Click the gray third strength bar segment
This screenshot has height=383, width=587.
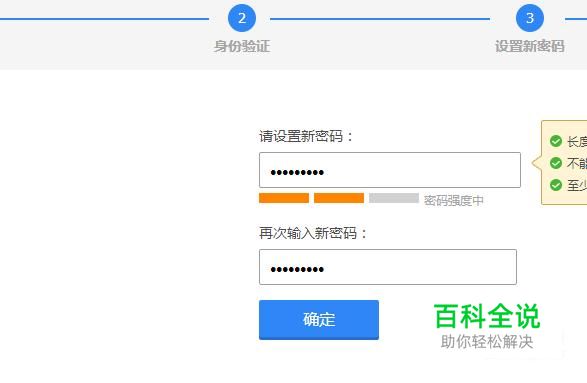394,198
